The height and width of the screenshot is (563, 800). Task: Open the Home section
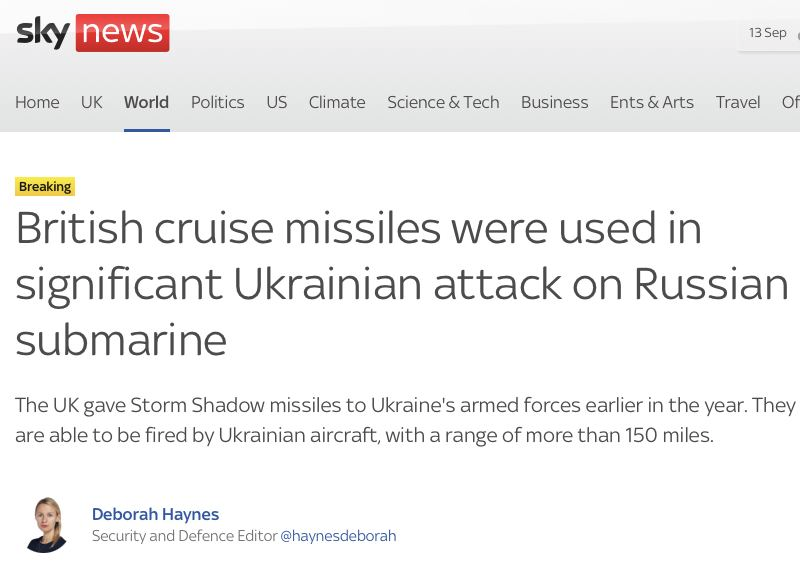point(37,102)
